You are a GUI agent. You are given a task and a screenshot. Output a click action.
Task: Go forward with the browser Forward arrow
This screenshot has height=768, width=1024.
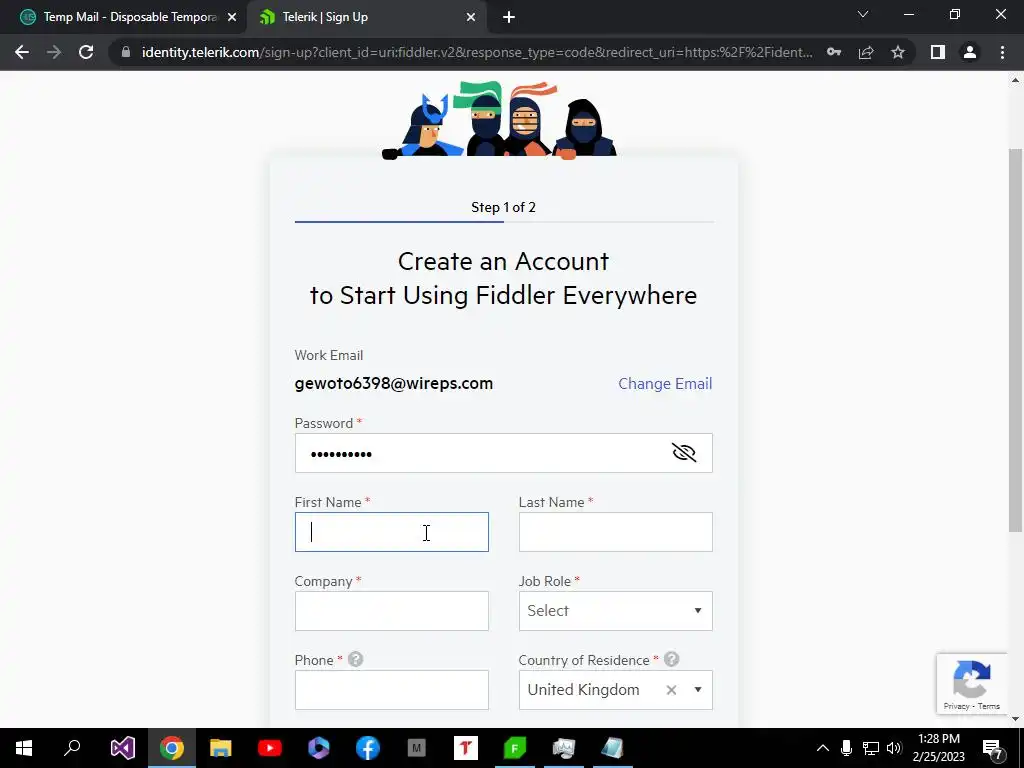point(54,52)
